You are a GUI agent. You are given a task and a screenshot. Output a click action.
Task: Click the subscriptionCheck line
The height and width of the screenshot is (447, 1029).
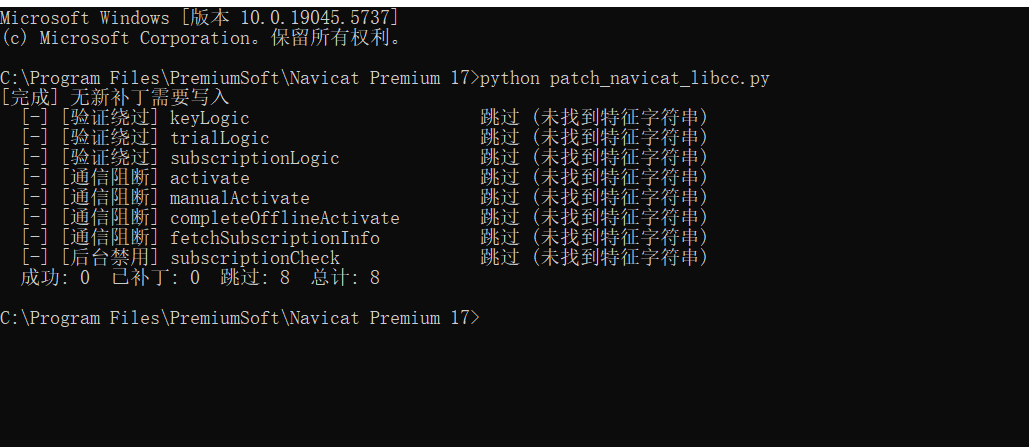click(x=364, y=258)
